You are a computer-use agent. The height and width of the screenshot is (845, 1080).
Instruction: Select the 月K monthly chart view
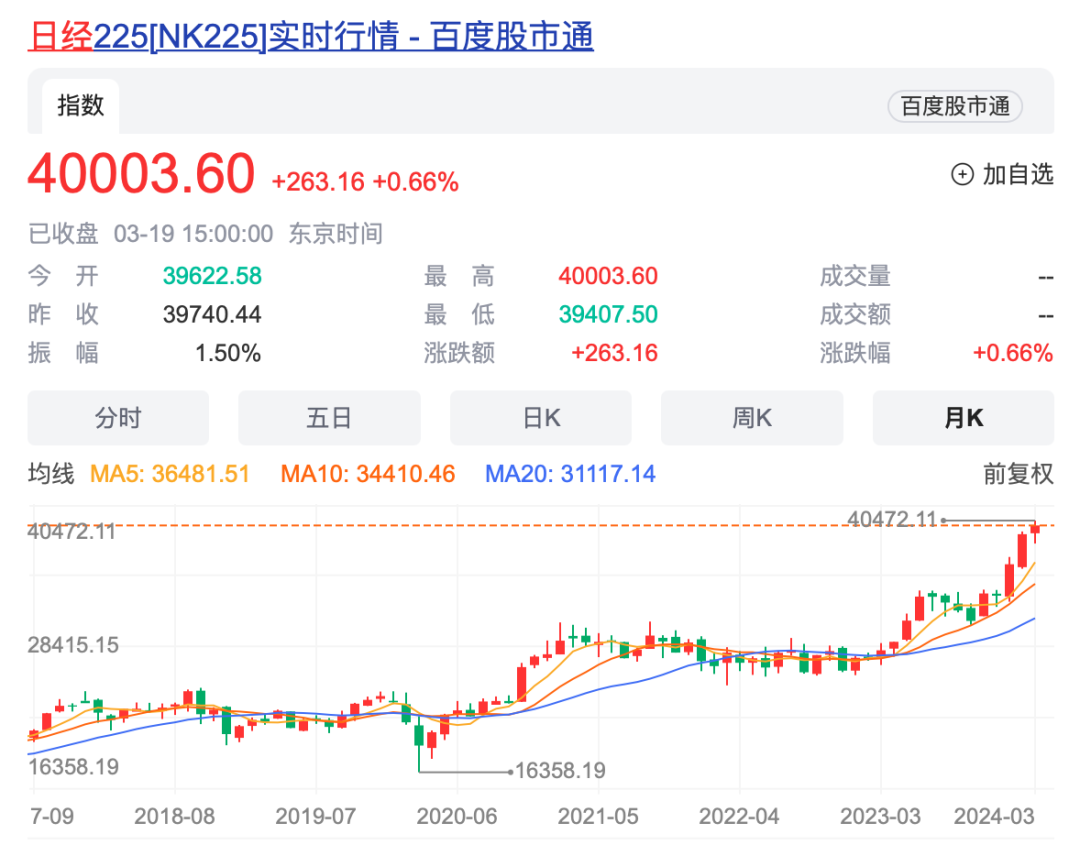tap(963, 417)
